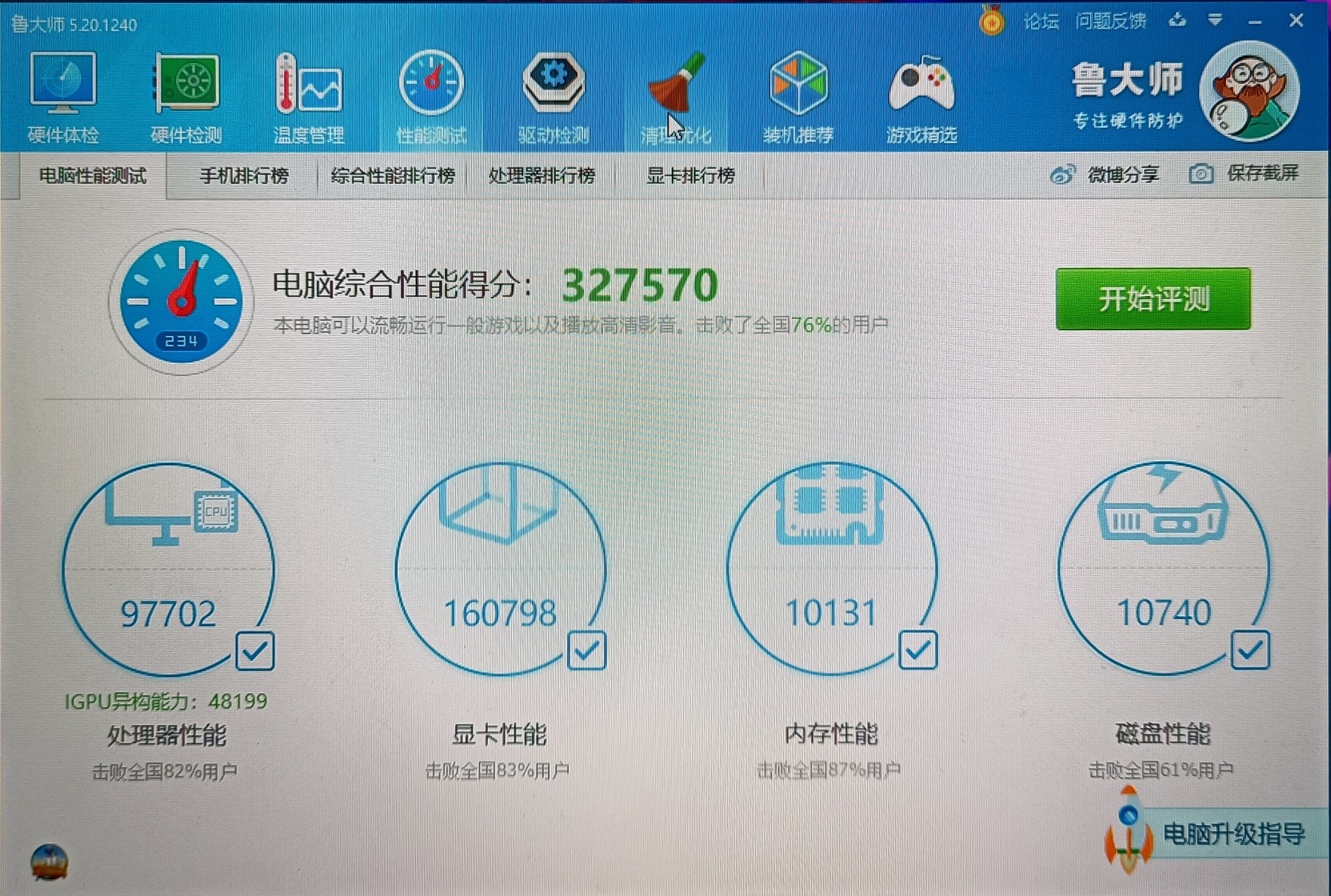This screenshot has height=896, width=1331.
Task: Click the green 开始评测 button
Action: 1153,299
